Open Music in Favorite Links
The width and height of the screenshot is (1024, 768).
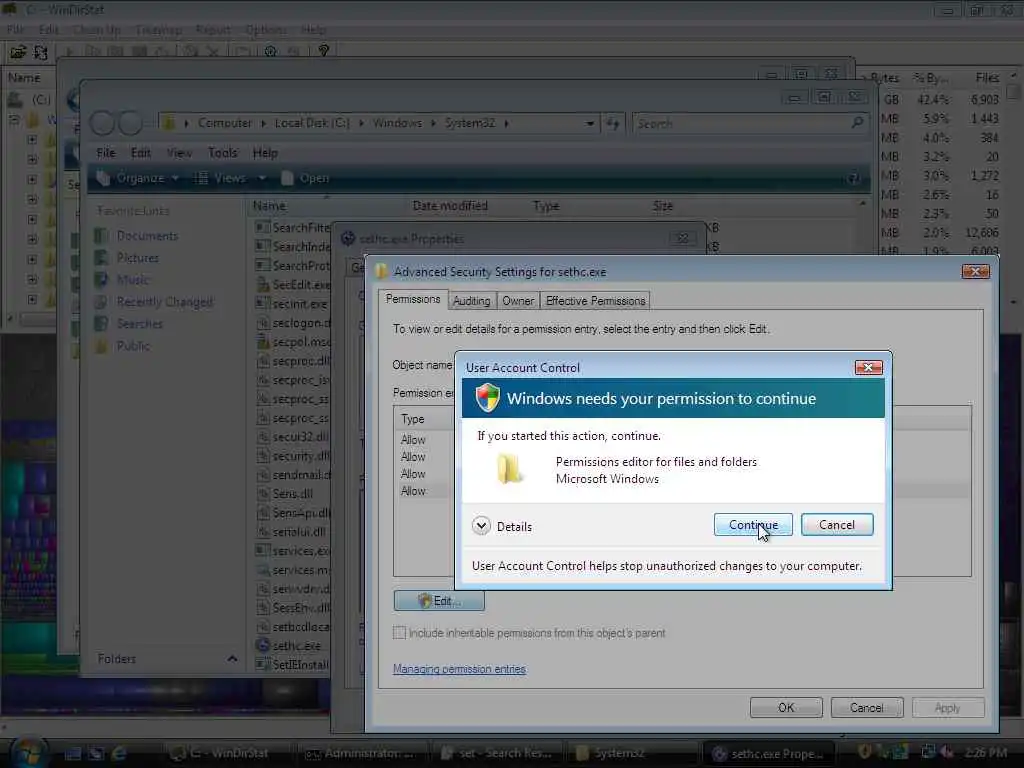(133, 280)
